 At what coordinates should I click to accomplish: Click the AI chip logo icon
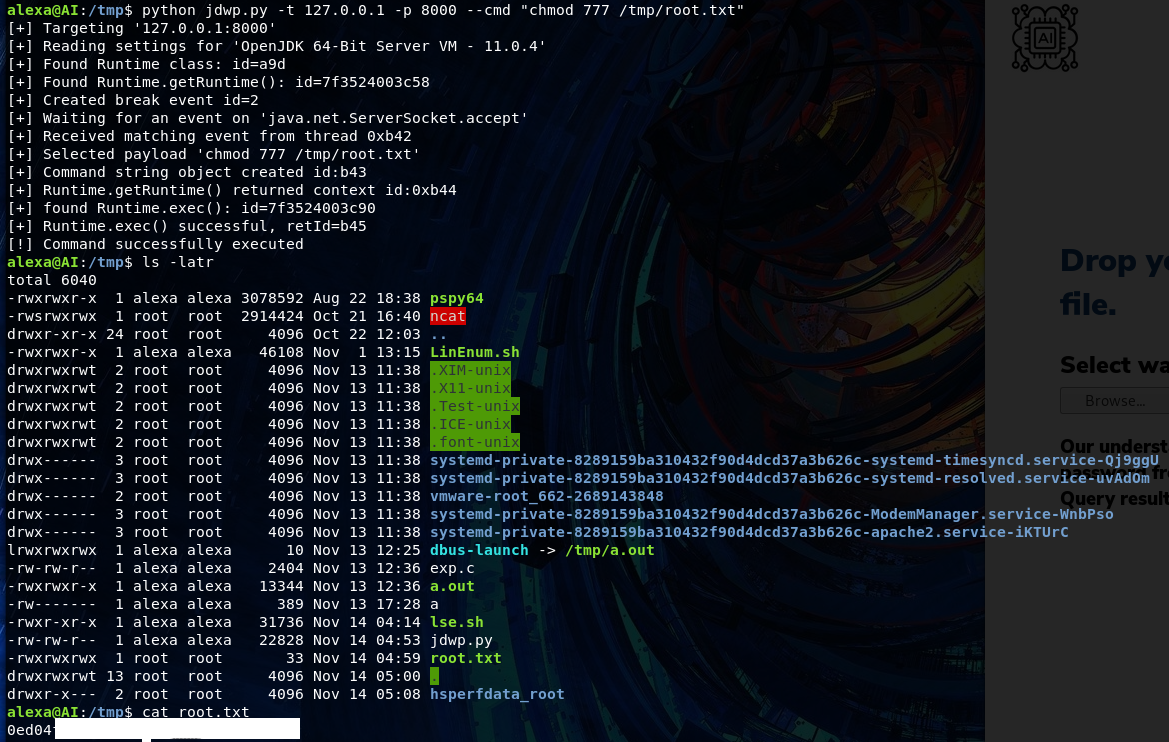1044,38
